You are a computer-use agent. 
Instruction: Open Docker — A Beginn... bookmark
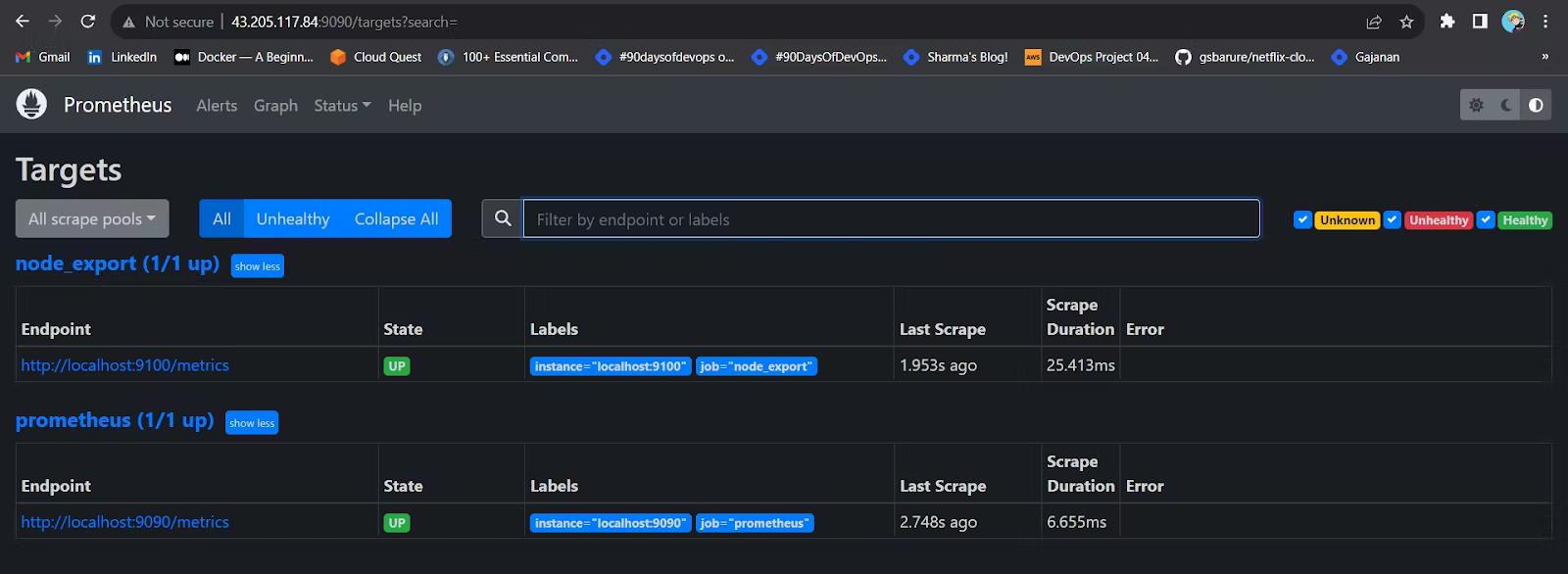point(244,57)
